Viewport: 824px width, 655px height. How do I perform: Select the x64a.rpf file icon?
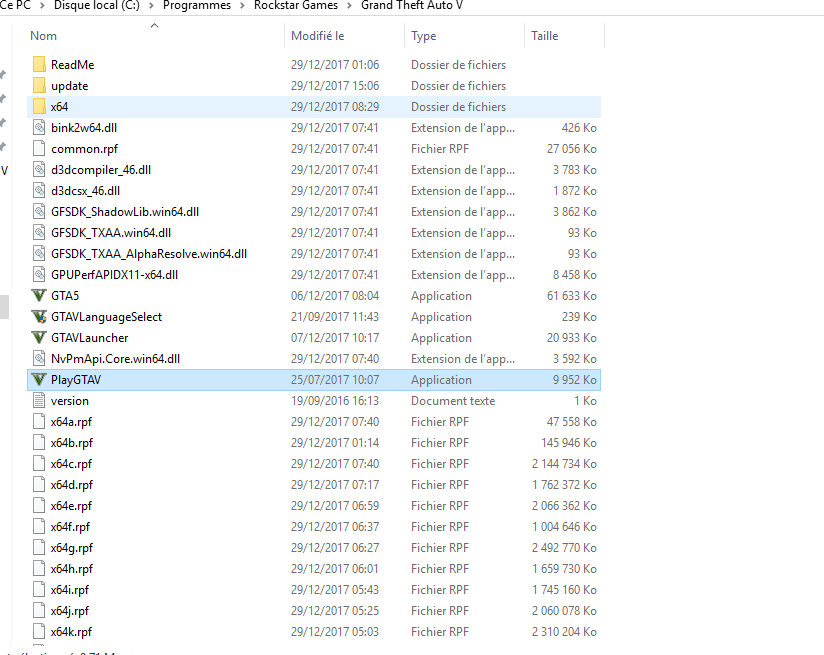39,422
